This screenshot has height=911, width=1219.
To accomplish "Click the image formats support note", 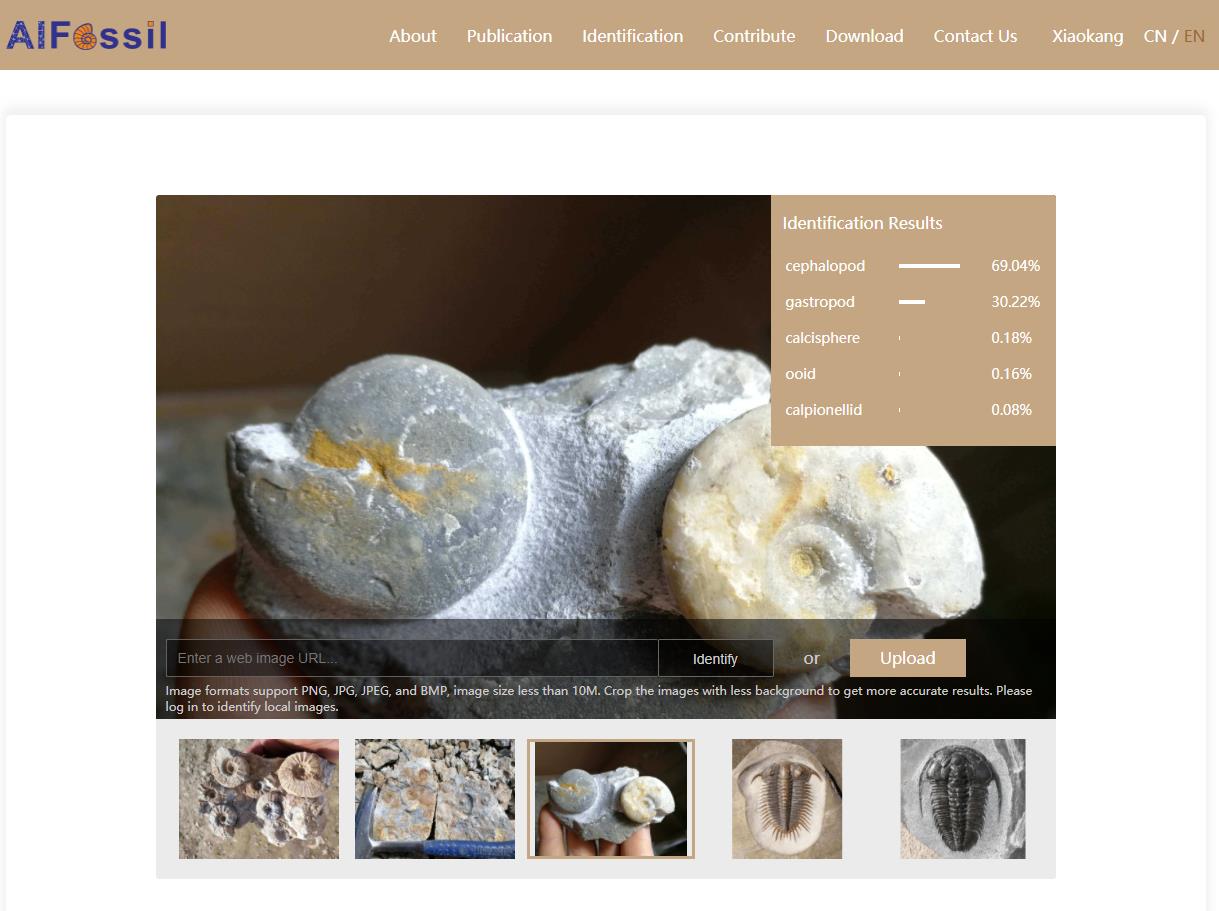I will coord(599,699).
